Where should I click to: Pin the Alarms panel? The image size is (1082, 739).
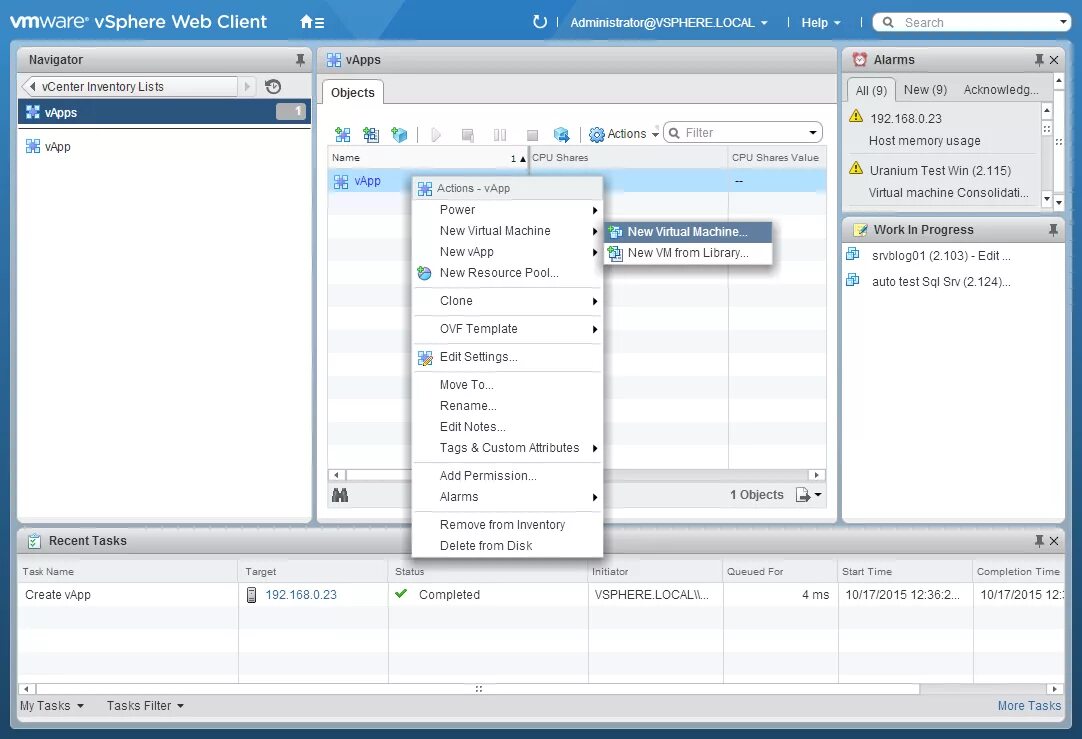1039,60
